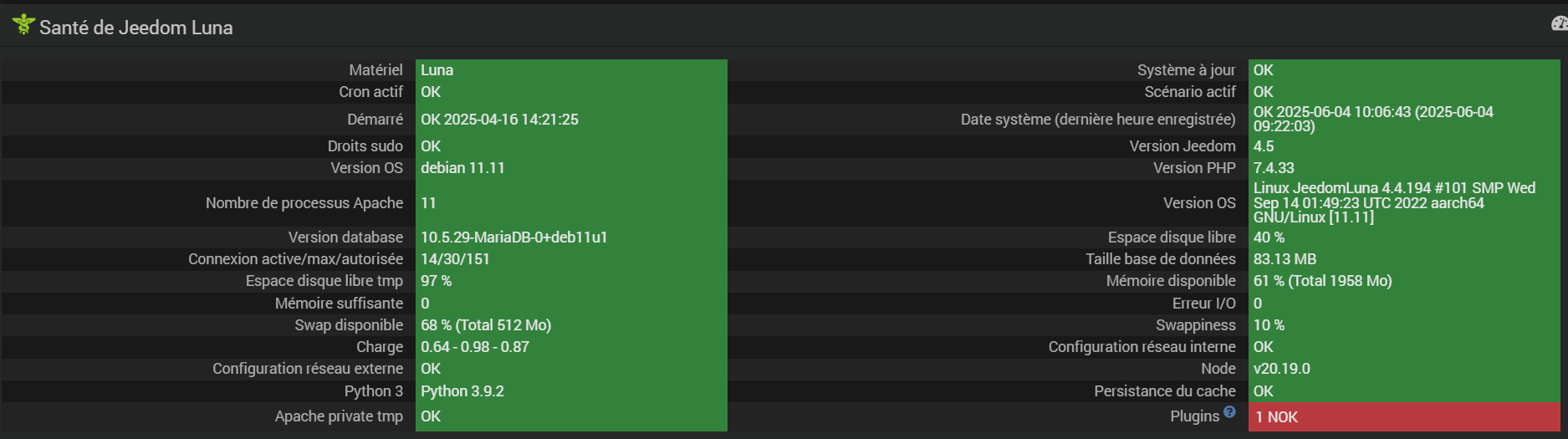Click the 'Démarré' value 'OK 2025-04-16 14:21:25'

pos(499,120)
